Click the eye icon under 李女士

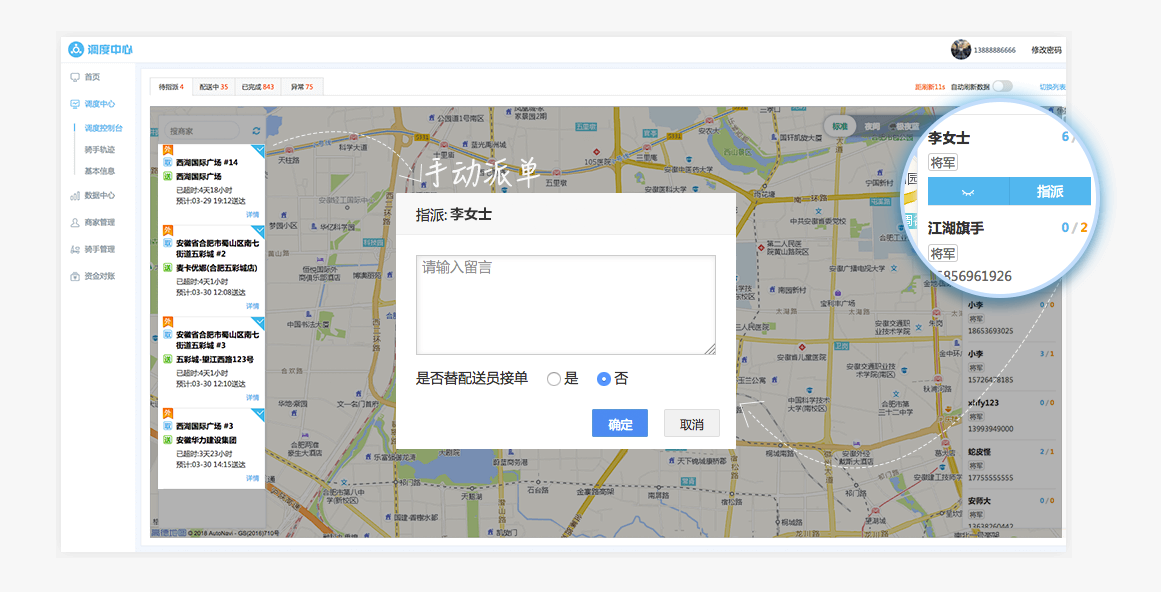click(x=967, y=191)
